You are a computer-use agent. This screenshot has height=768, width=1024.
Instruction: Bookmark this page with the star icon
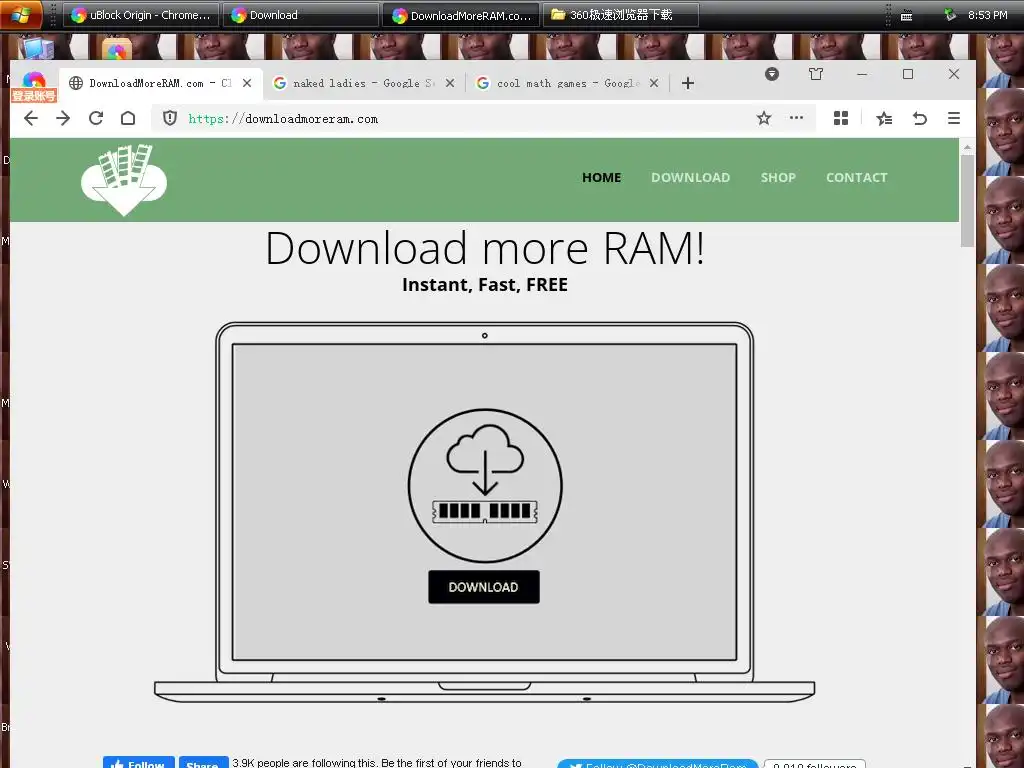(763, 118)
